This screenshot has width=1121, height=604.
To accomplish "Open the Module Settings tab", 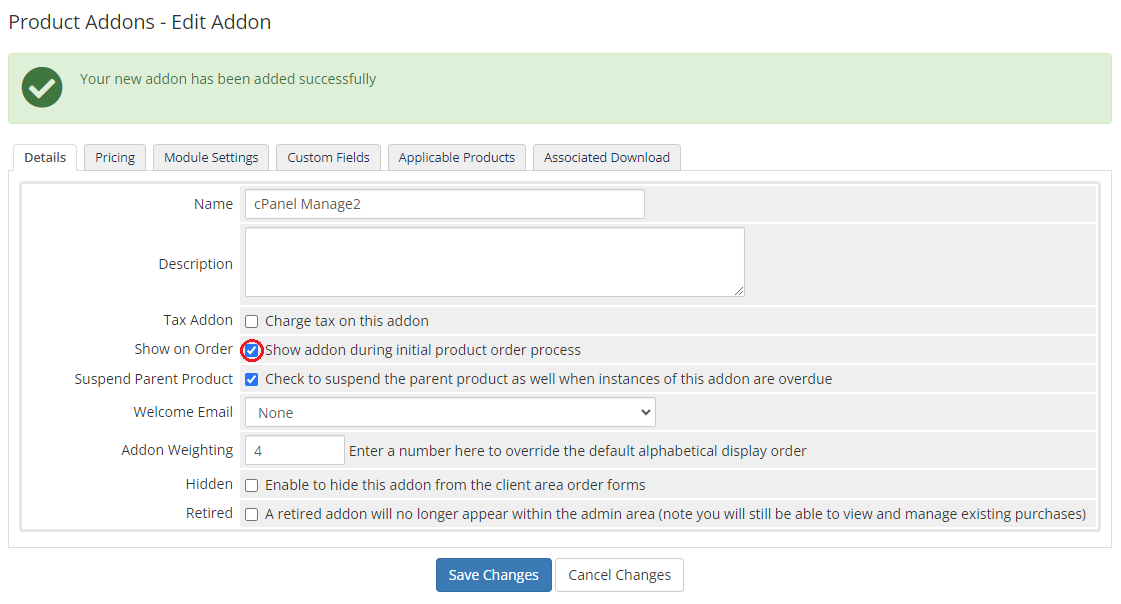I will click(x=211, y=157).
